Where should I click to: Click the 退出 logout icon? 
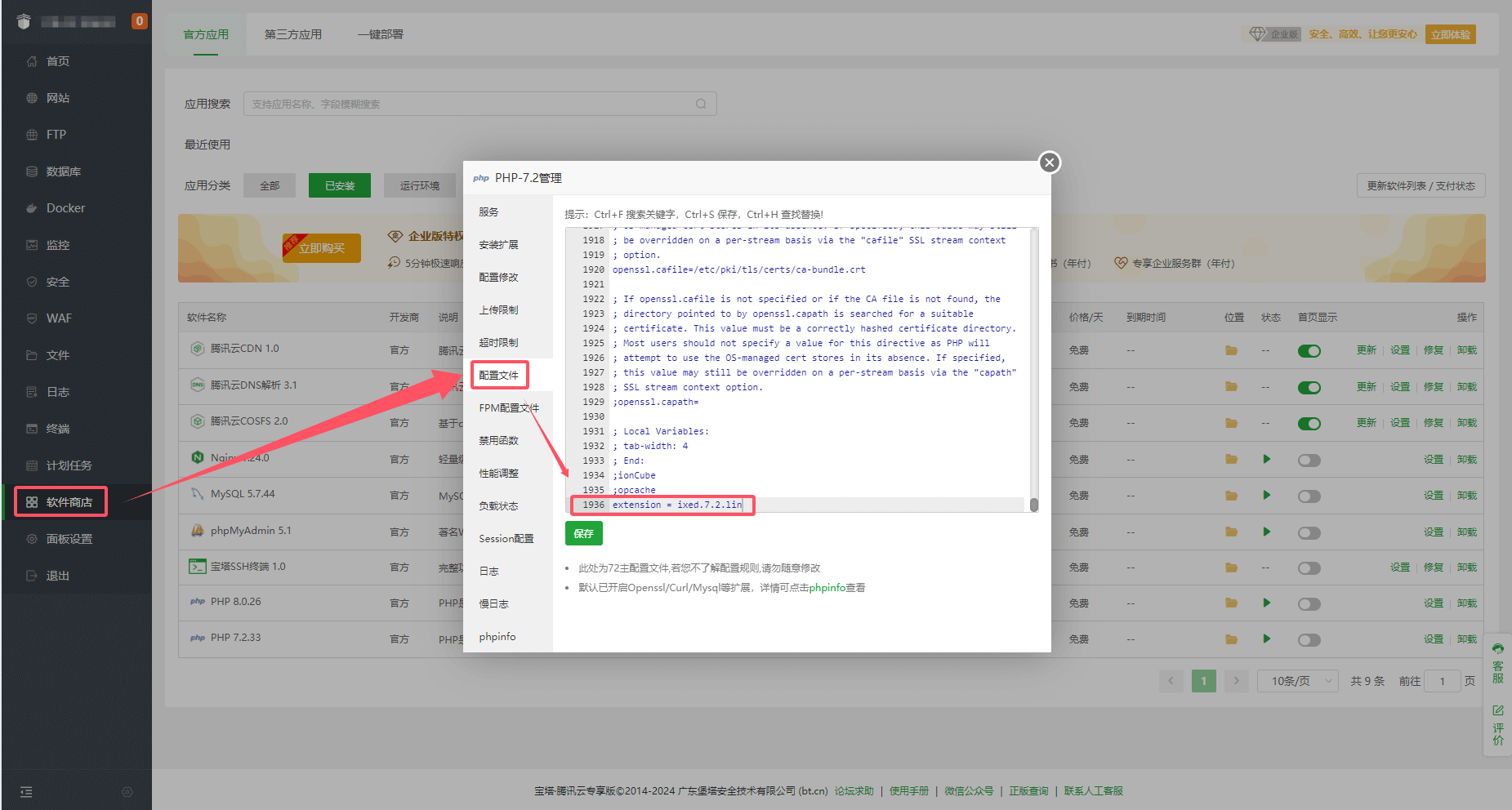(32, 576)
